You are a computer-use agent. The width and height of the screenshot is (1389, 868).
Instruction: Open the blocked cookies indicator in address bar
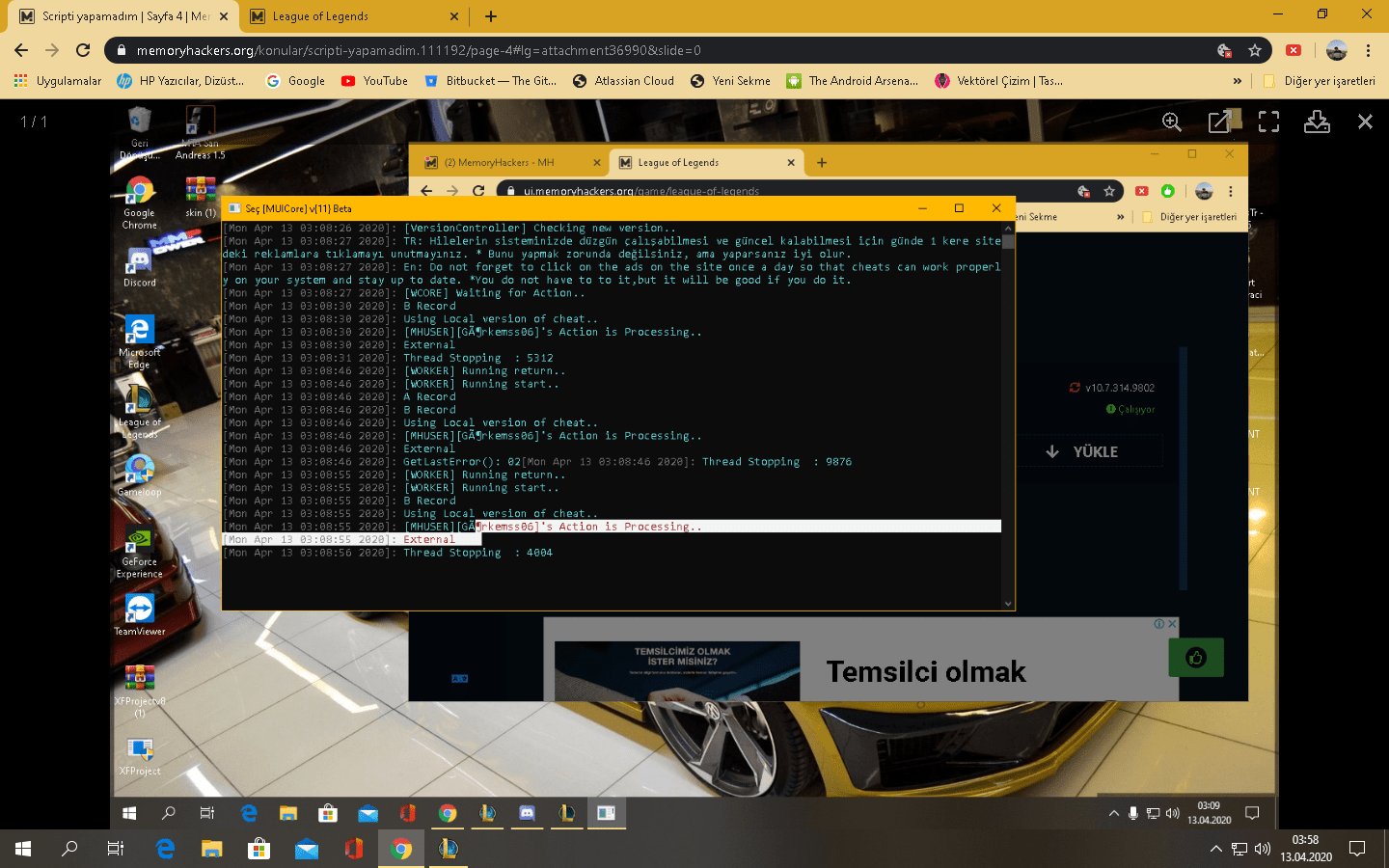[1224, 50]
